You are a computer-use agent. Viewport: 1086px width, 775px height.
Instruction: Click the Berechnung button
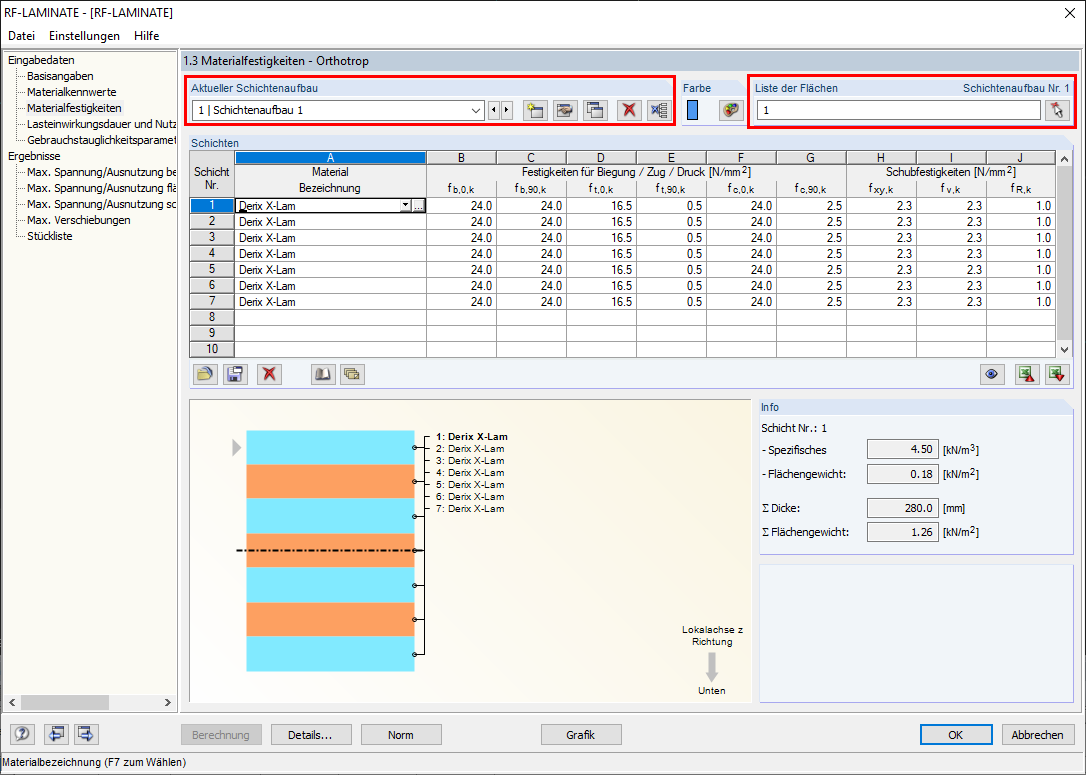coord(221,735)
